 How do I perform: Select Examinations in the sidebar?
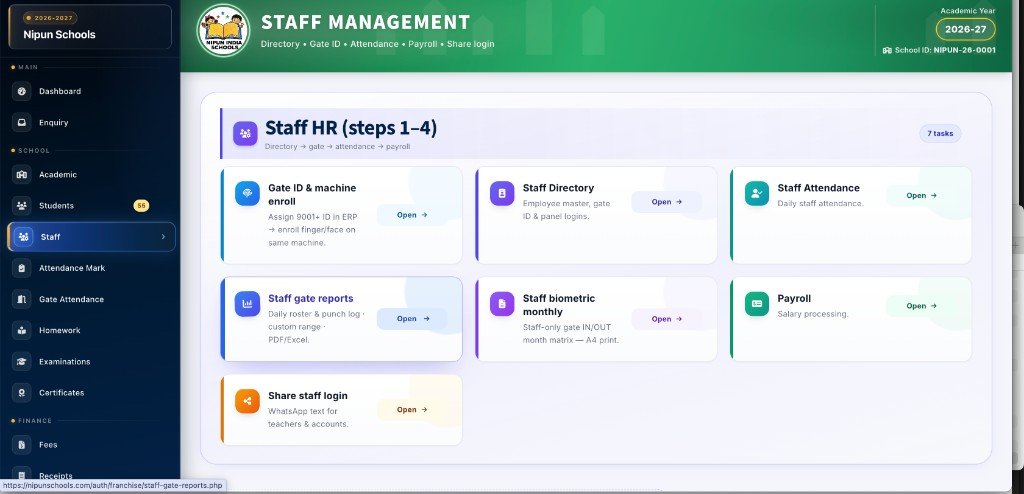click(90, 361)
